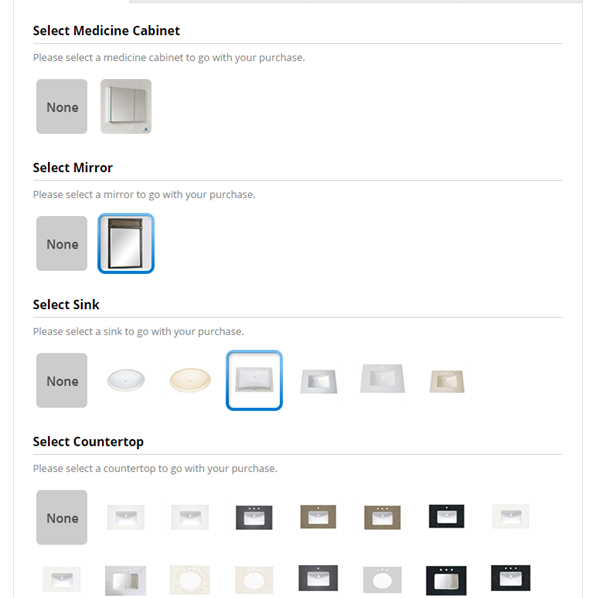Select the beige rectangular sink top

pyautogui.click(x=447, y=380)
